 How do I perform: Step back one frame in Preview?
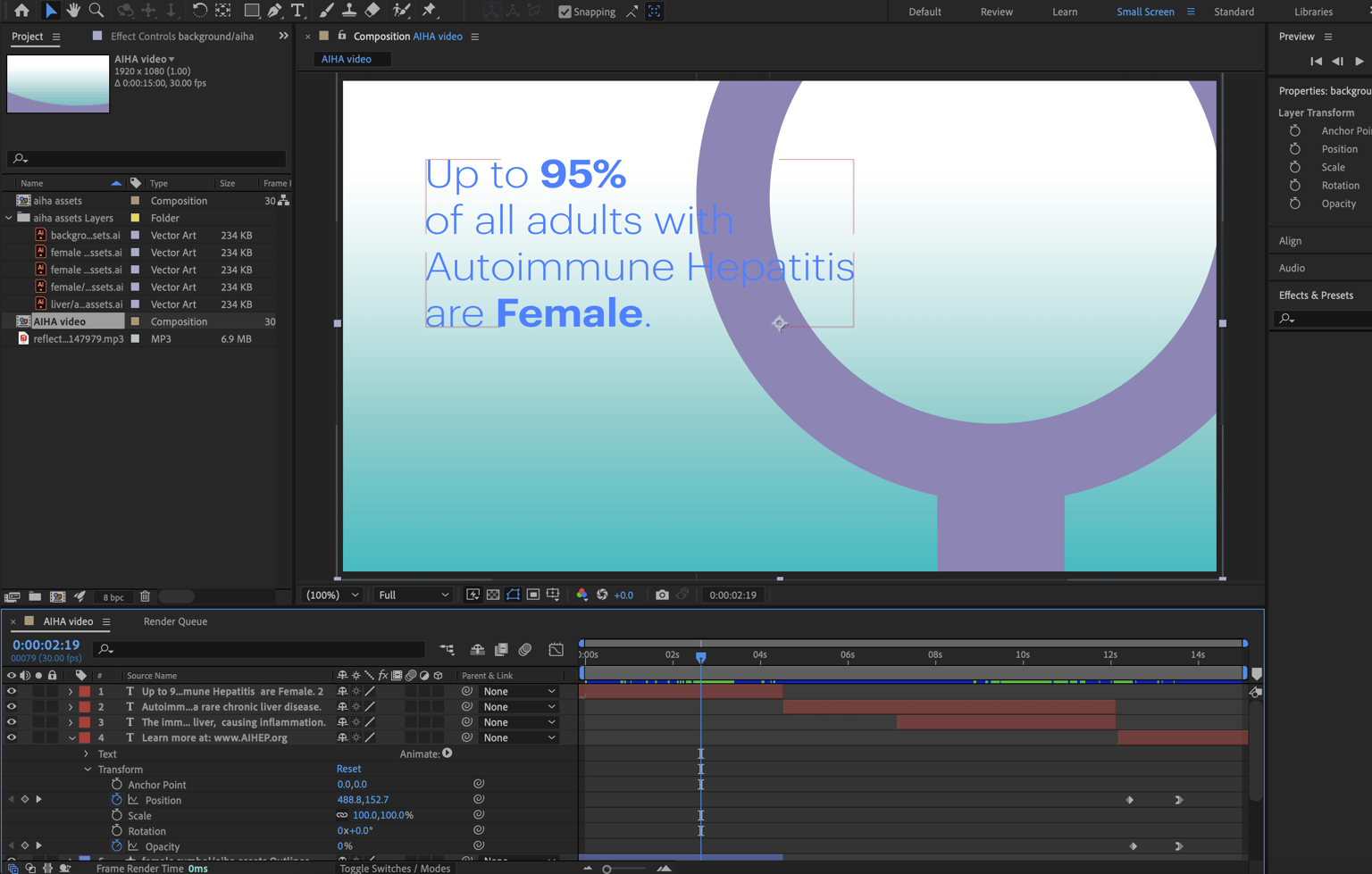pyautogui.click(x=1337, y=62)
